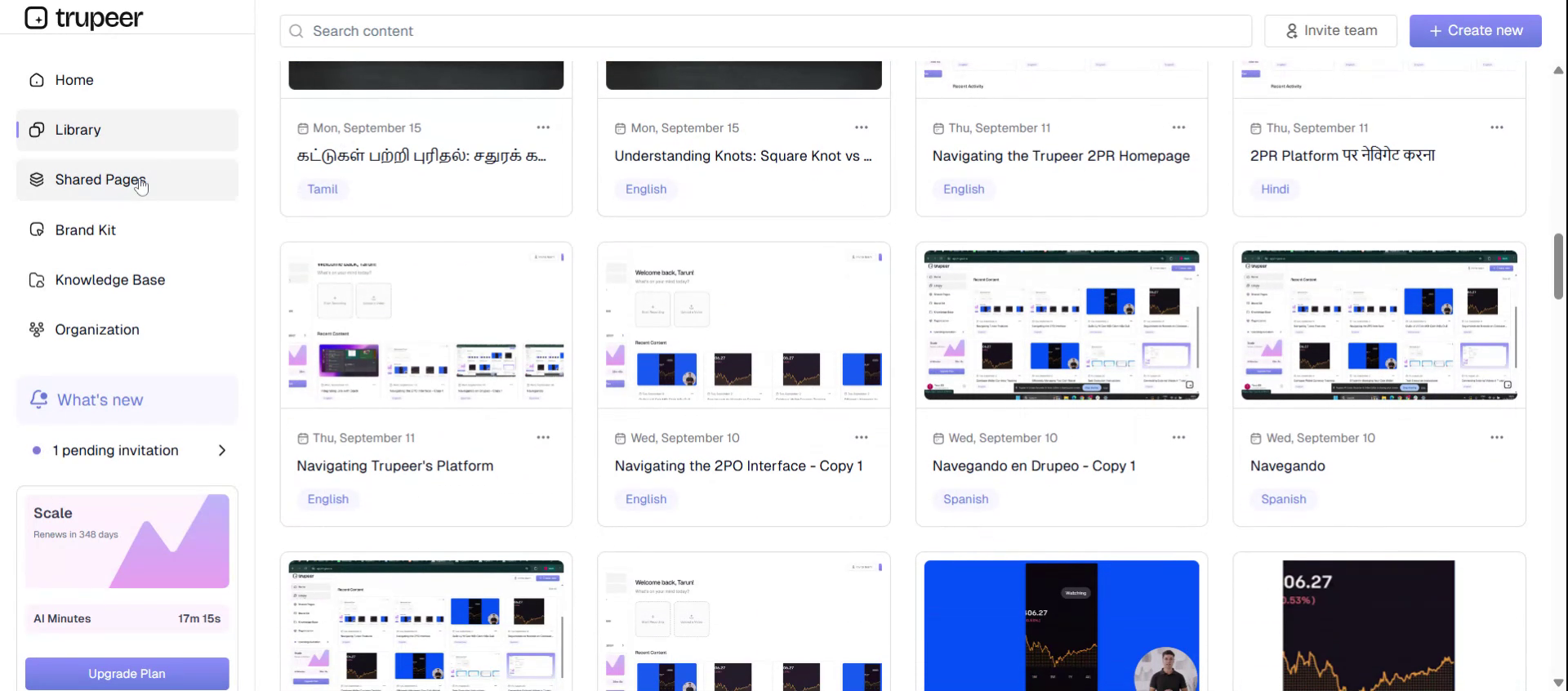Open Navigating Trupeer's Platform title

click(x=395, y=466)
